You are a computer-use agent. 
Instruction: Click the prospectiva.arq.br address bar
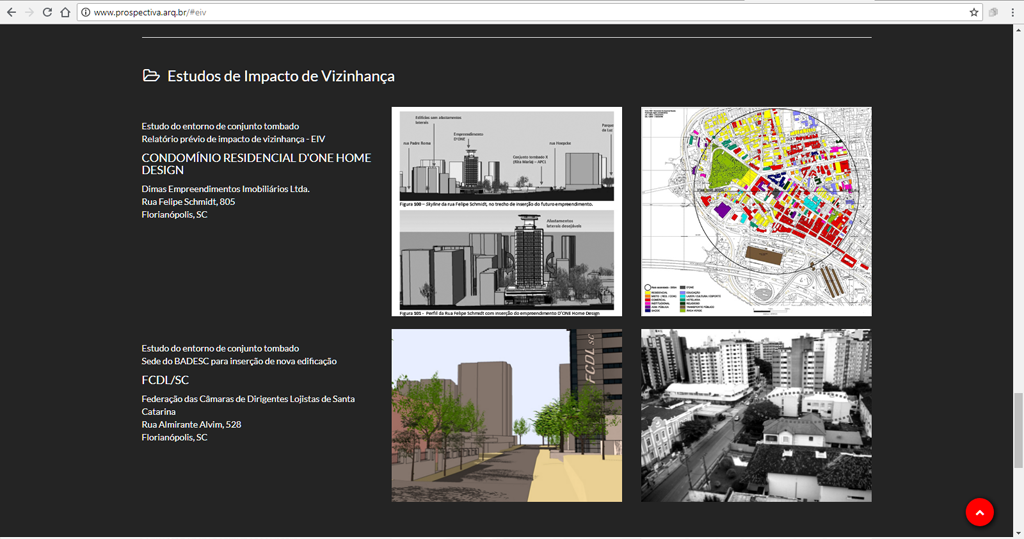[500, 12]
